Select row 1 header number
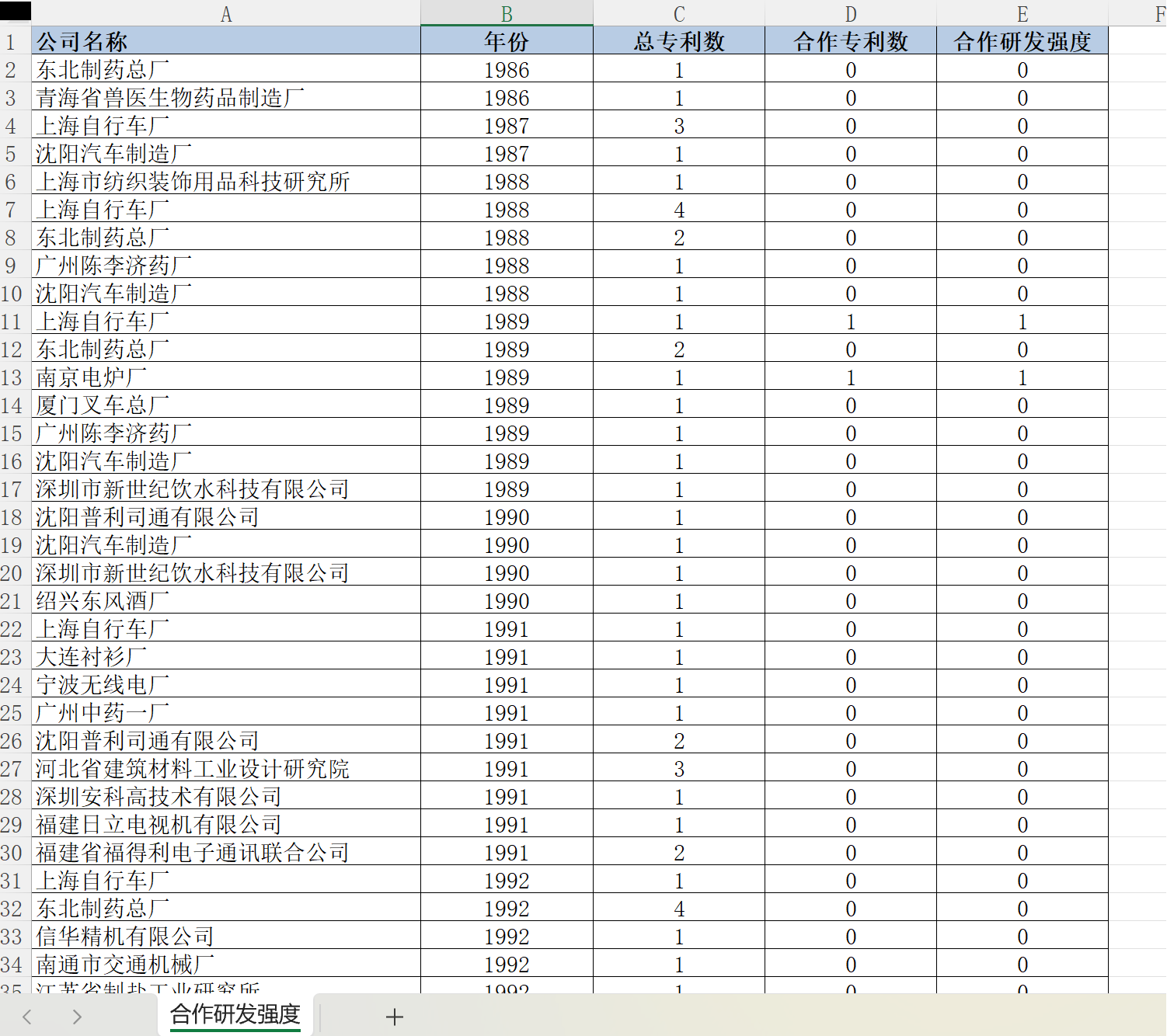The image size is (1167, 1036). click(x=11, y=42)
